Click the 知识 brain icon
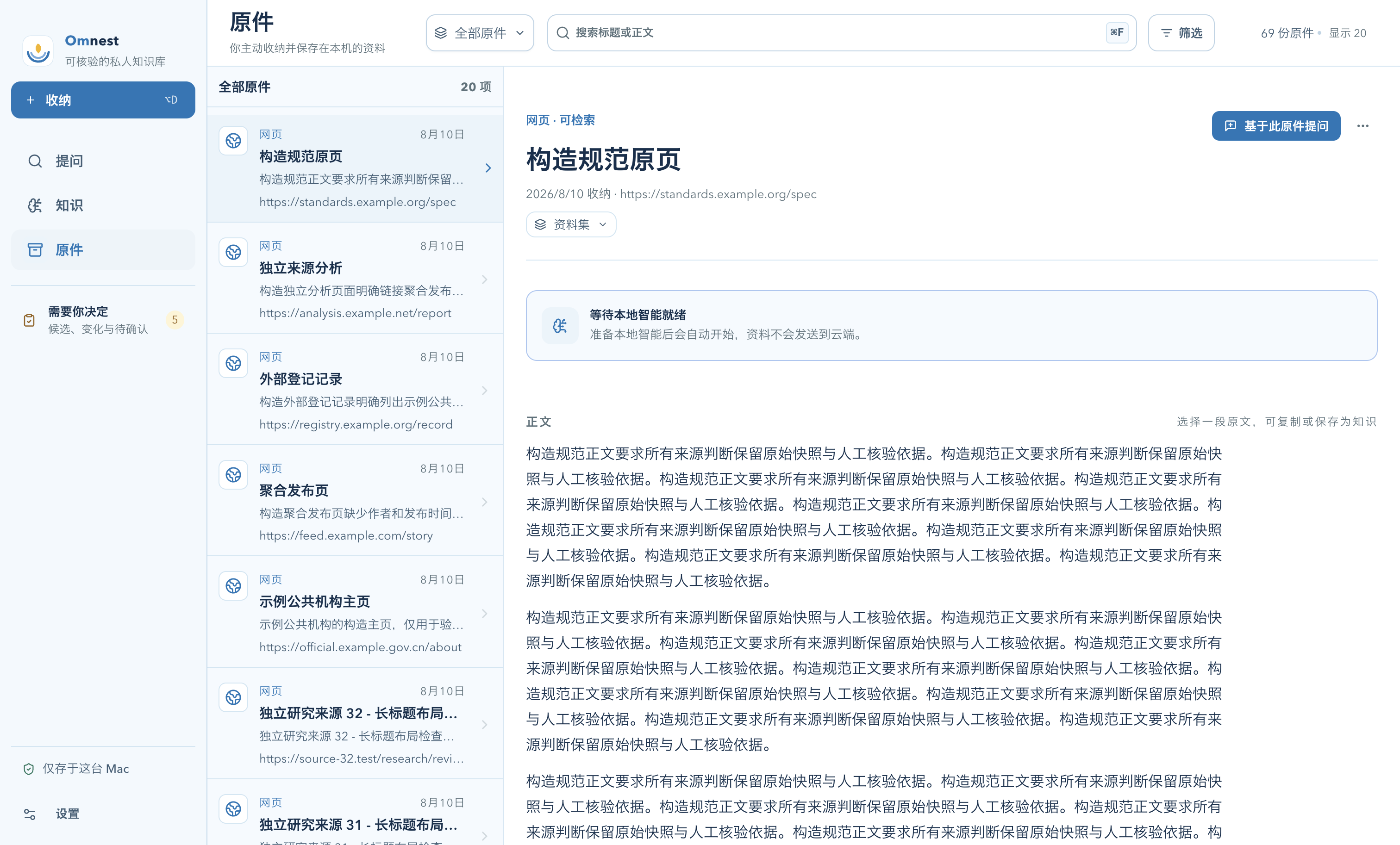 click(35, 205)
